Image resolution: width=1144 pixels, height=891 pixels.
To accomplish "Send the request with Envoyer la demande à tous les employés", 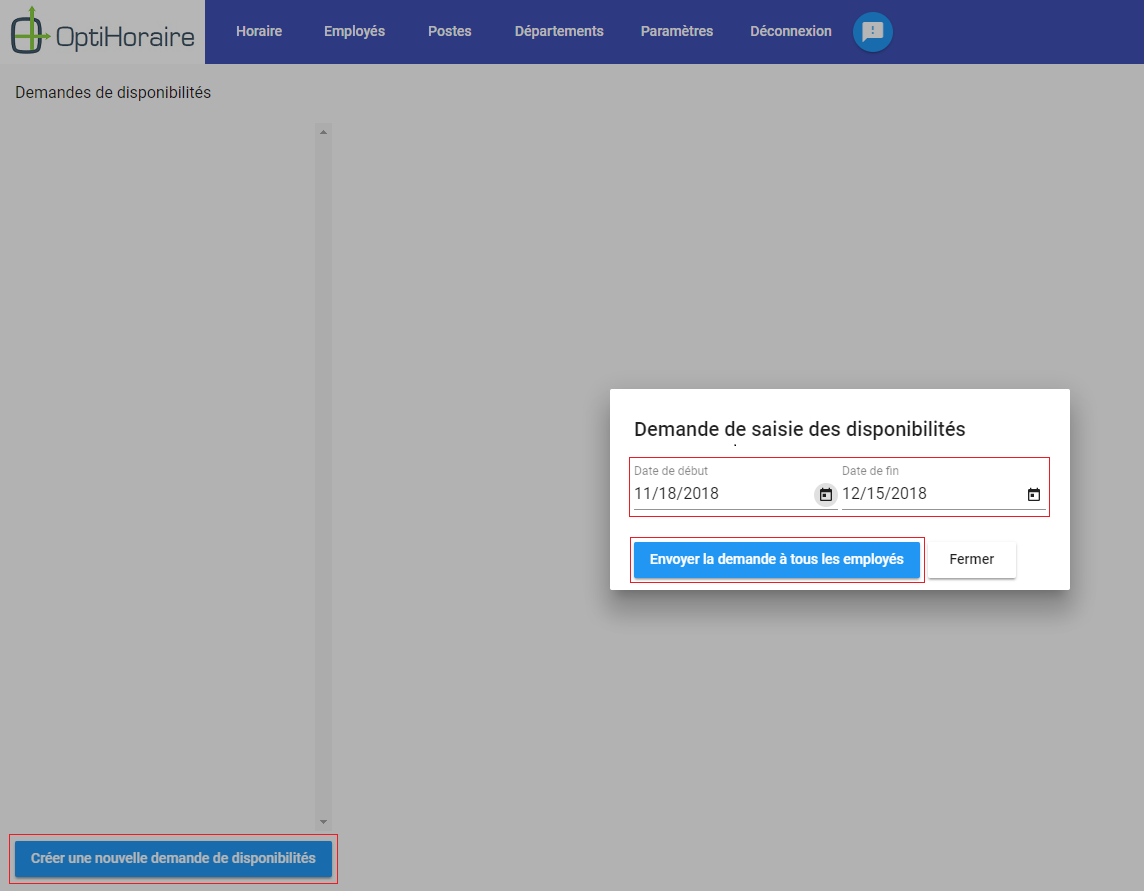I will tap(776, 560).
